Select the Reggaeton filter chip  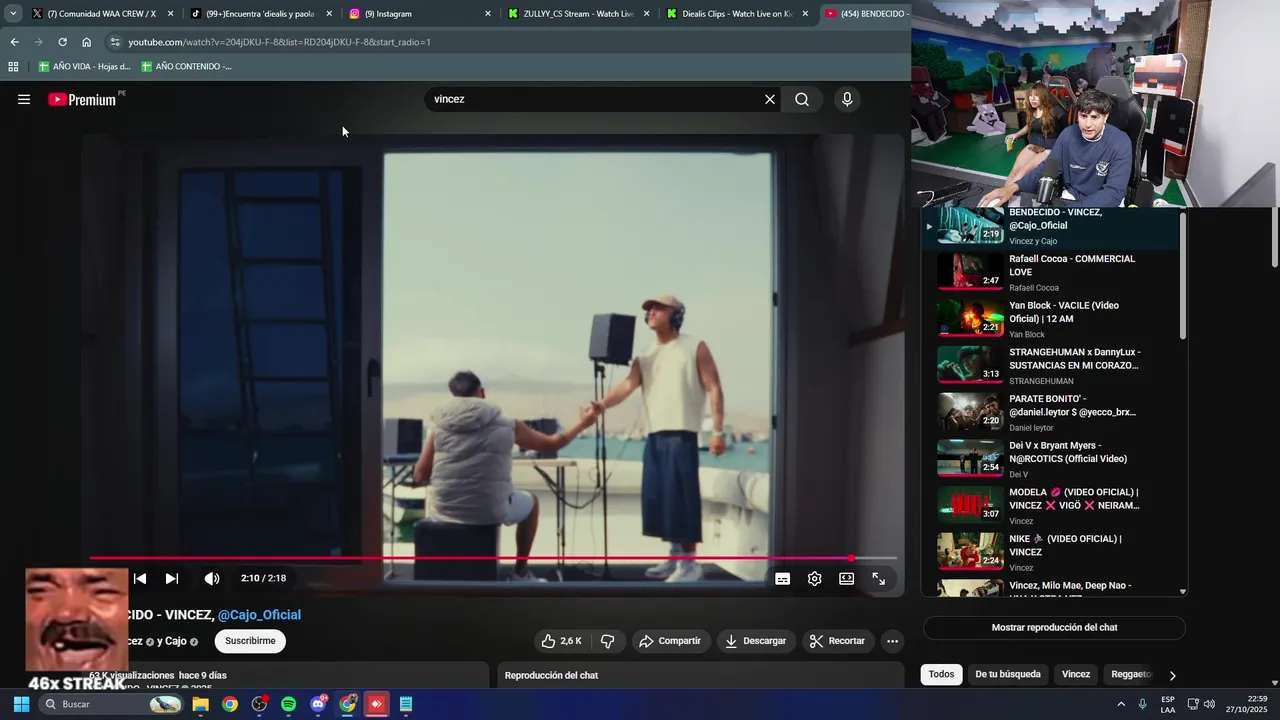click(x=1131, y=674)
